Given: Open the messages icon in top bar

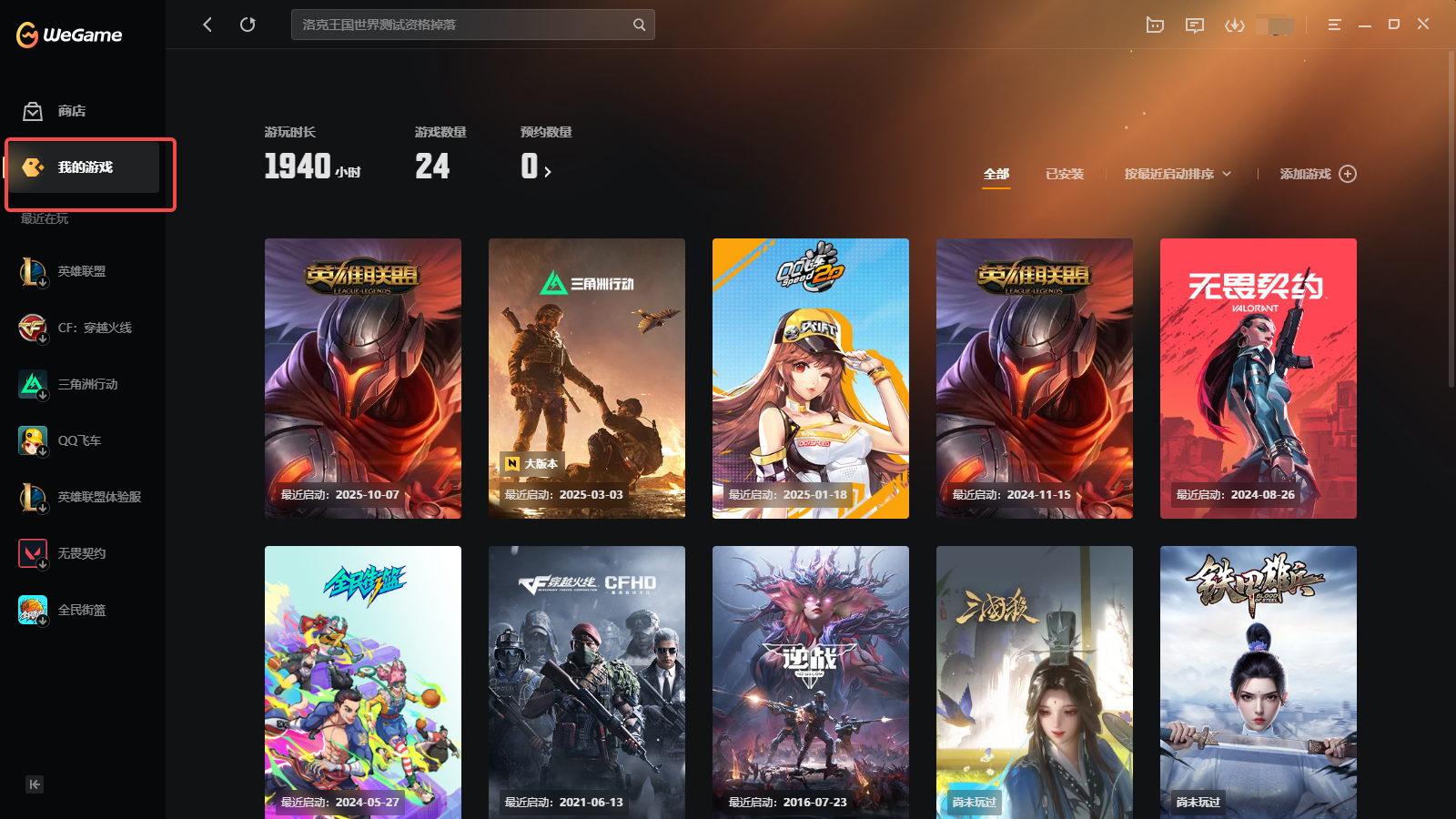Looking at the screenshot, I should click(x=1195, y=25).
